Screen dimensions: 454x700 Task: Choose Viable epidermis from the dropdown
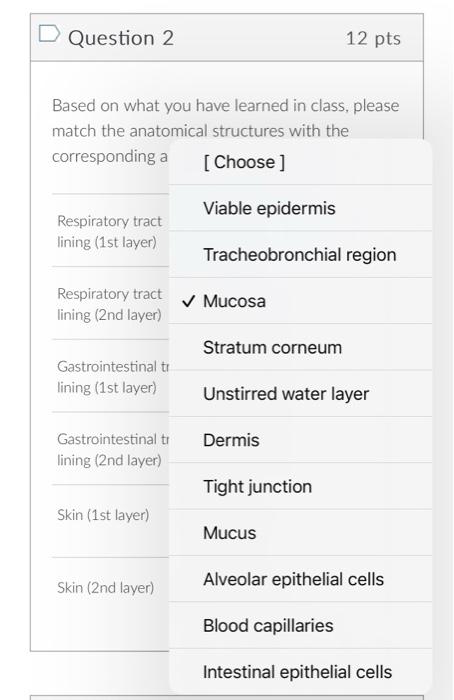(300, 208)
